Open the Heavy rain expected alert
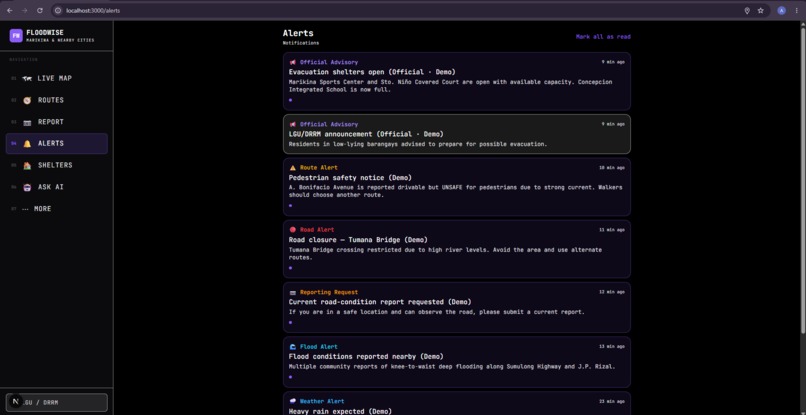The width and height of the screenshot is (806, 415). point(456,404)
